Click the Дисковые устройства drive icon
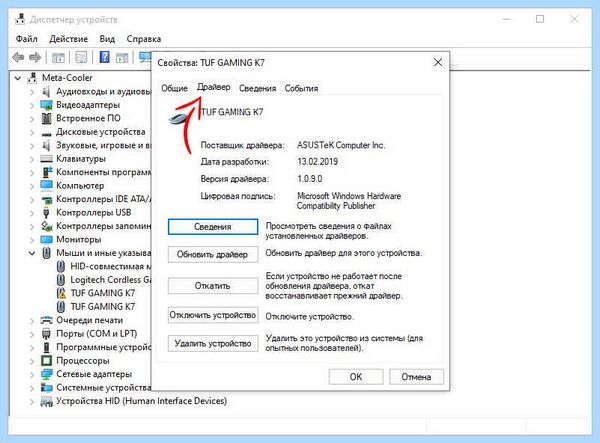Screen dimensions: 600x443 click(46, 134)
